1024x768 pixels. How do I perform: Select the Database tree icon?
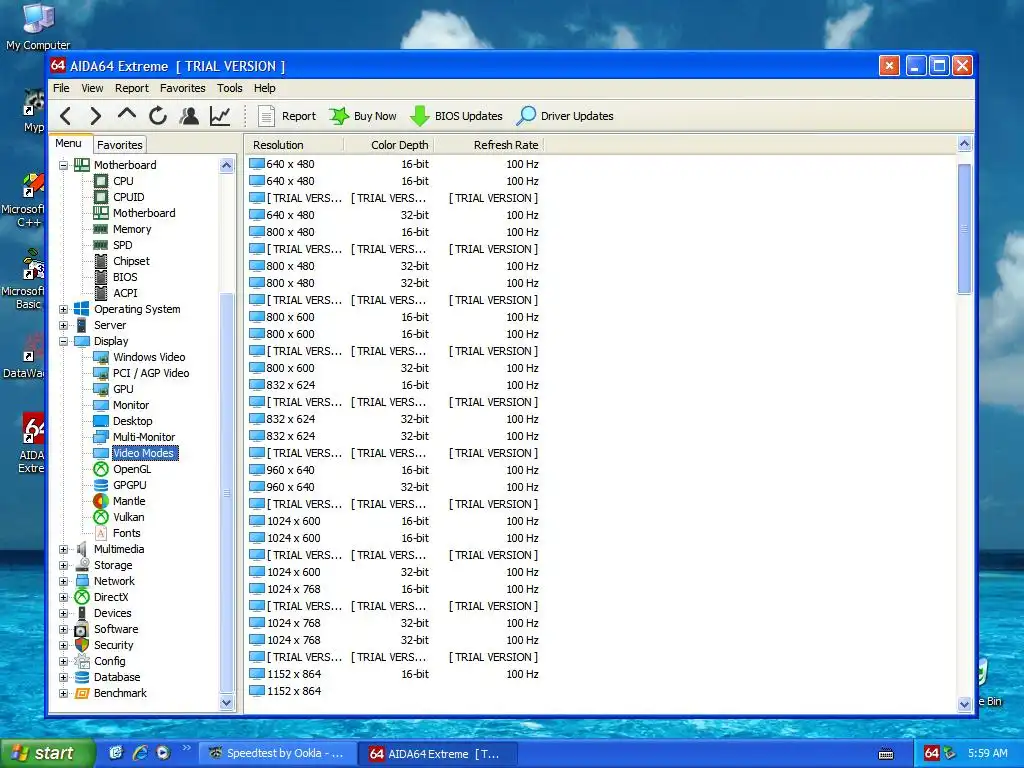coord(82,677)
